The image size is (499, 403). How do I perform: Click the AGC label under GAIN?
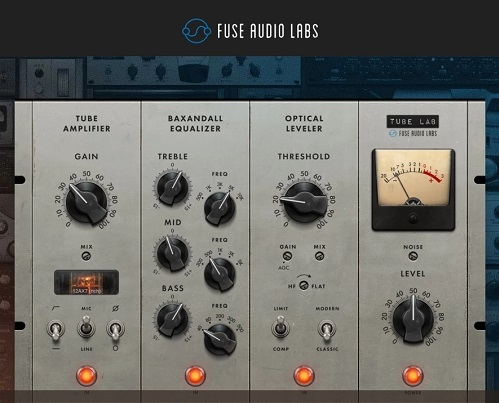[284, 268]
